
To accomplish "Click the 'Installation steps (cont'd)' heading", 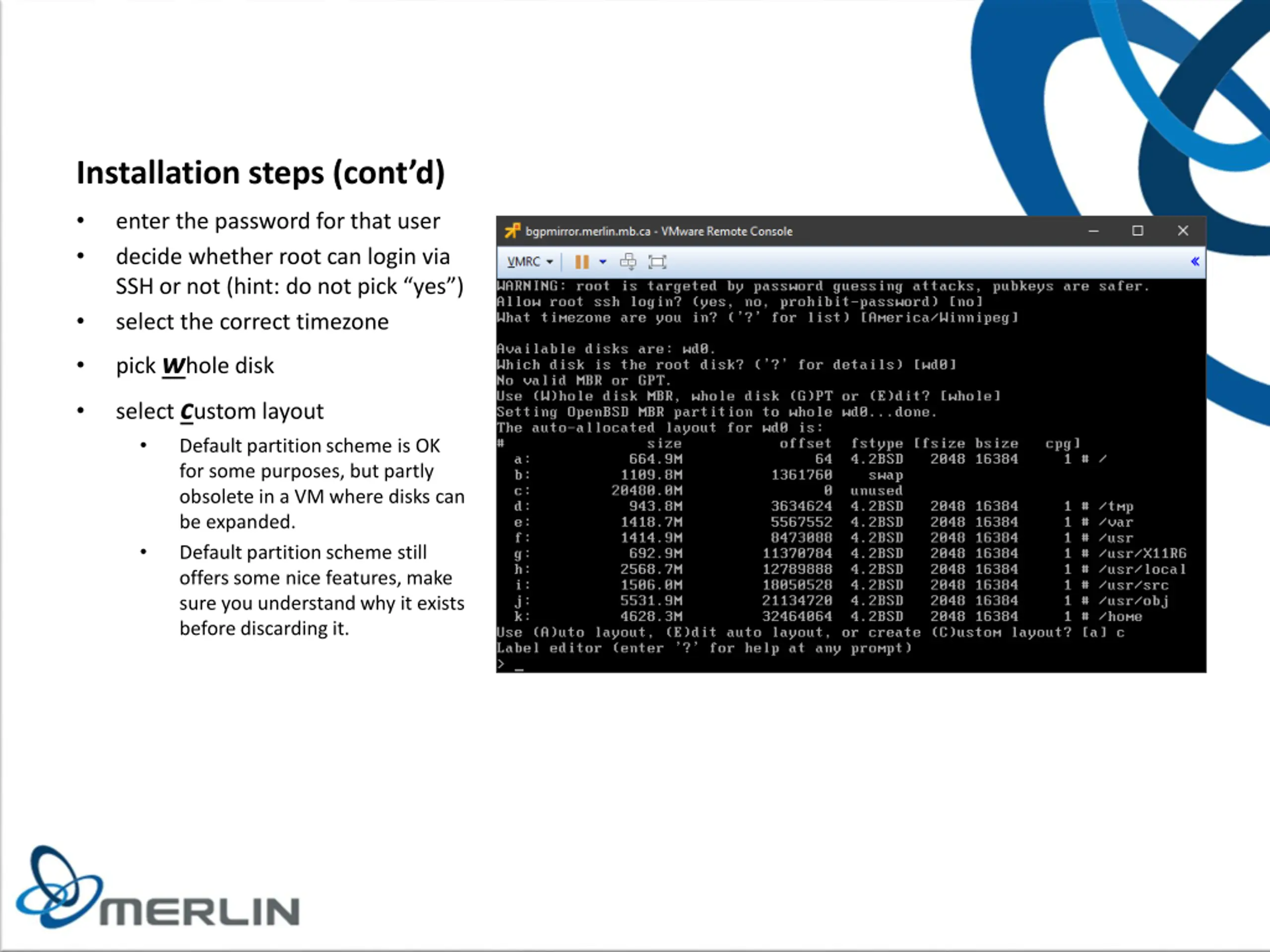I will click(260, 173).
